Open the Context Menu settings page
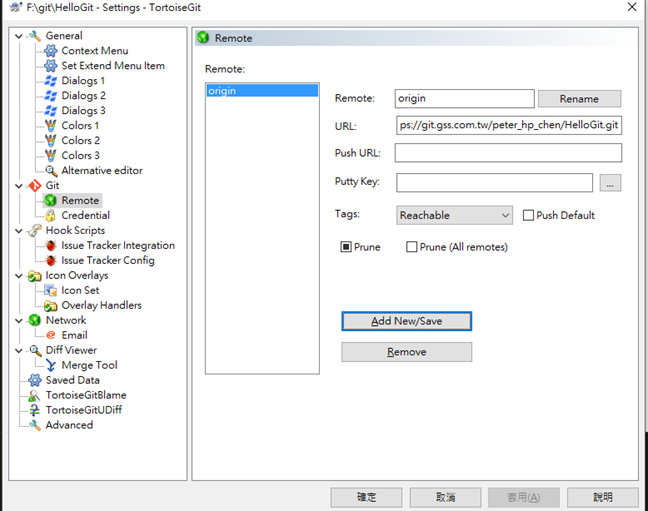Viewport: 648px width, 511px height. tap(95, 51)
